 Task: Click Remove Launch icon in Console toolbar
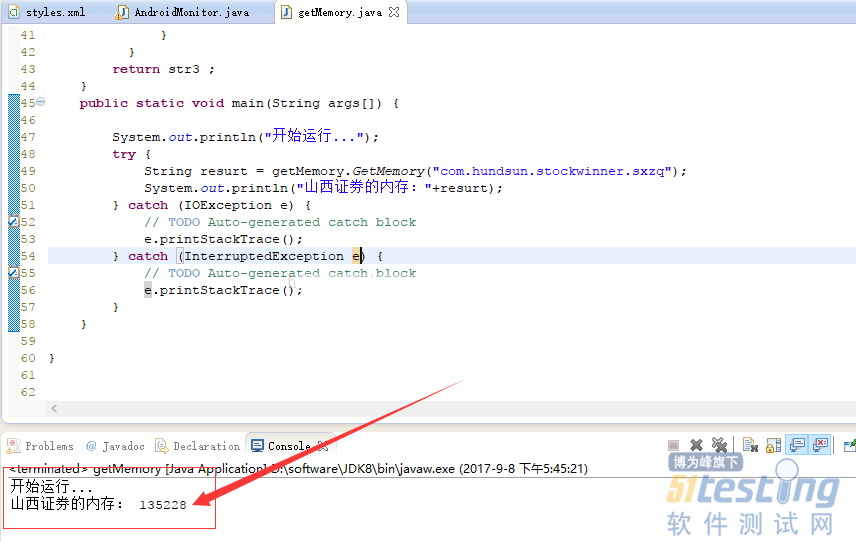[696, 445]
